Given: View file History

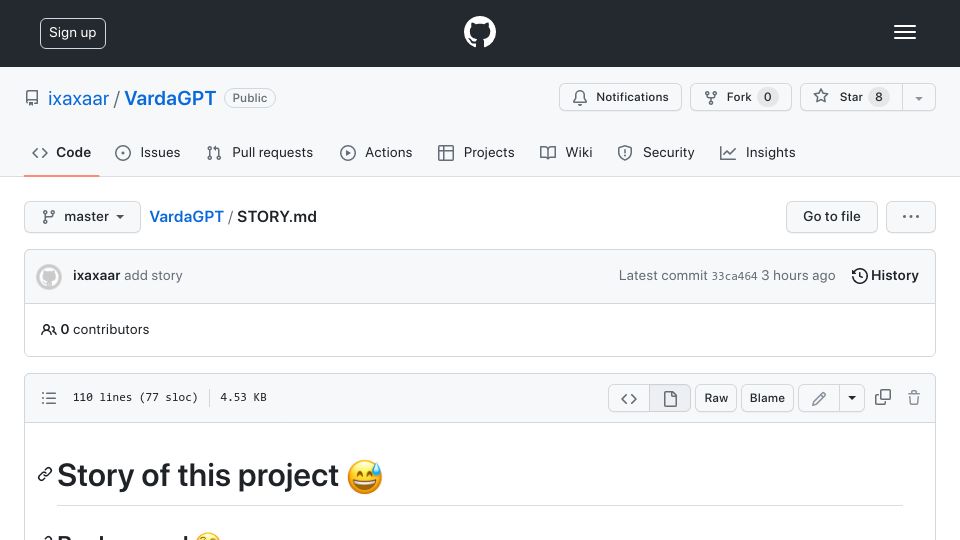Looking at the screenshot, I should (x=885, y=276).
